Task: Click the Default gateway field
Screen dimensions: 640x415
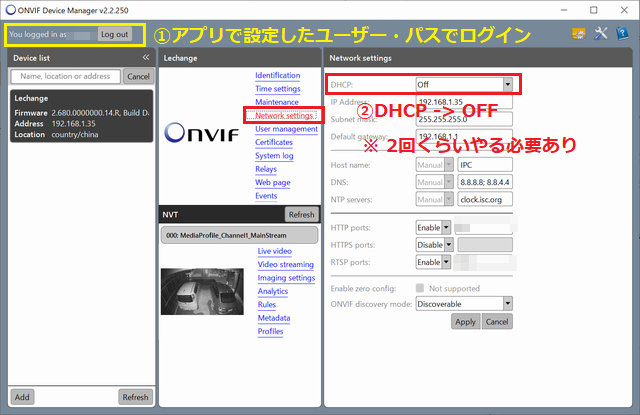Action: tap(464, 136)
